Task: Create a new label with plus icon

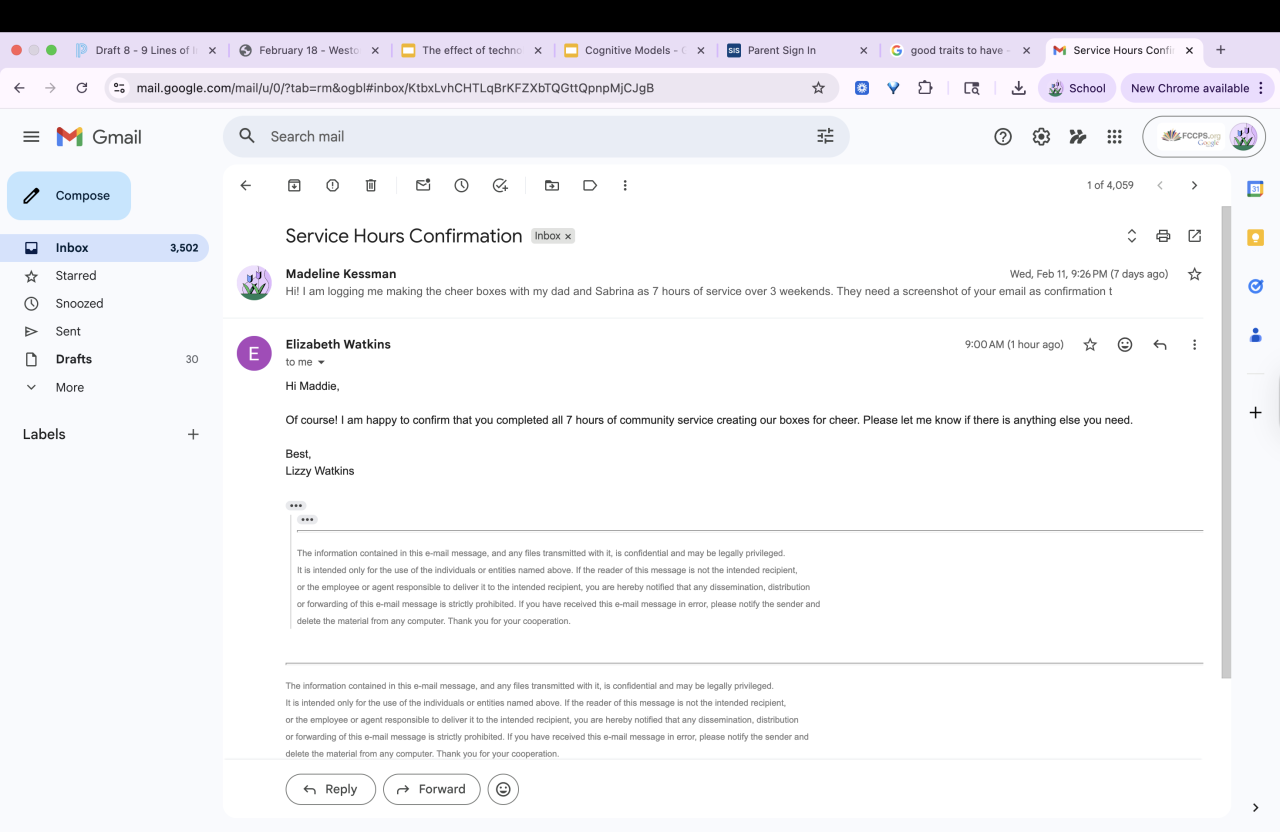Action: coord(193,435)
